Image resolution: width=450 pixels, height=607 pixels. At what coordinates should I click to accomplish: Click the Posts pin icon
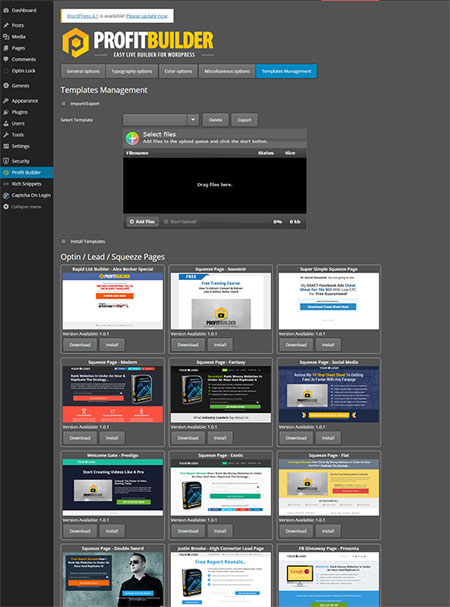(x=6, y=25)
